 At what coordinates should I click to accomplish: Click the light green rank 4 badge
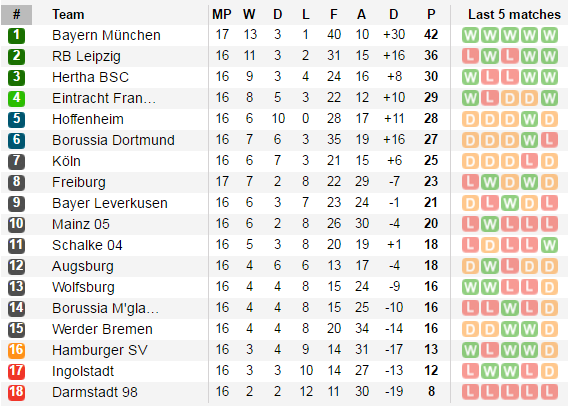pos(16,99)
